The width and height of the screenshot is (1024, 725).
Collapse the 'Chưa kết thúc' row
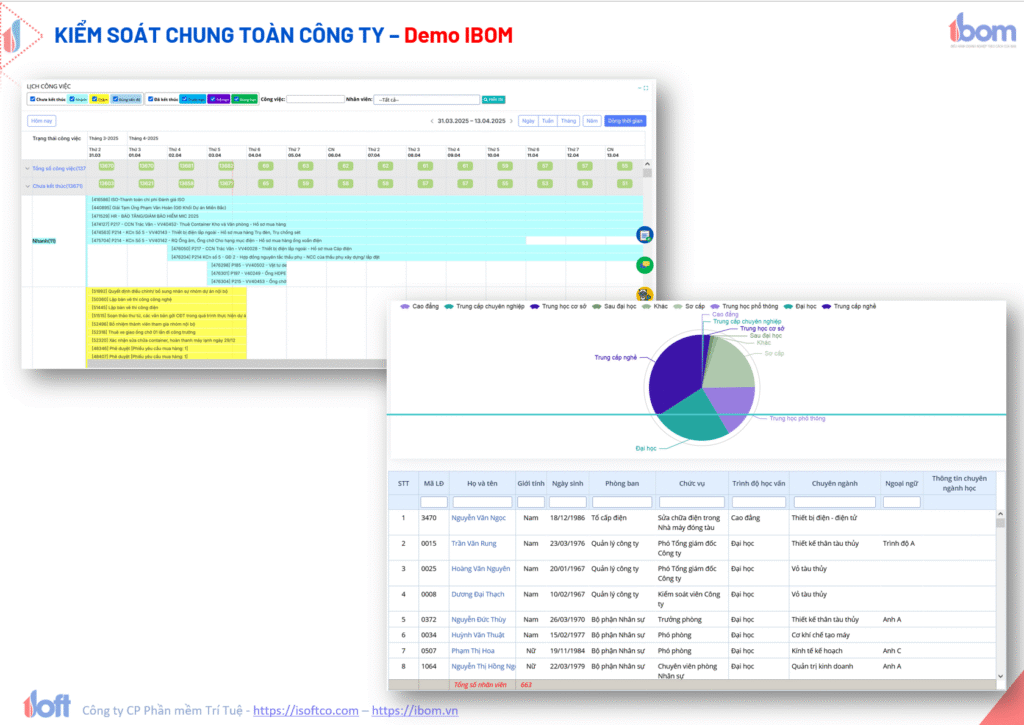point(27,185)
